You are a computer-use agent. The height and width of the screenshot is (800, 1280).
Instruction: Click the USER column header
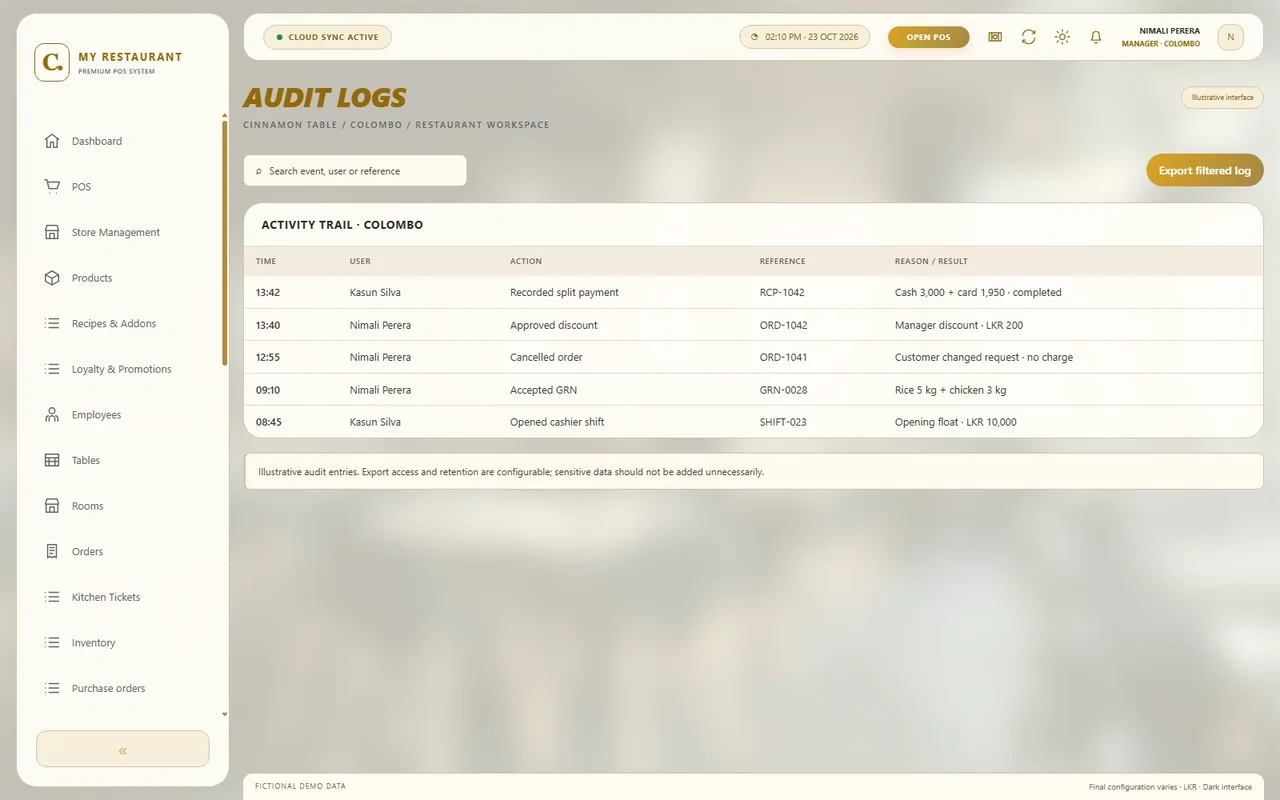(x=360, y=261)
